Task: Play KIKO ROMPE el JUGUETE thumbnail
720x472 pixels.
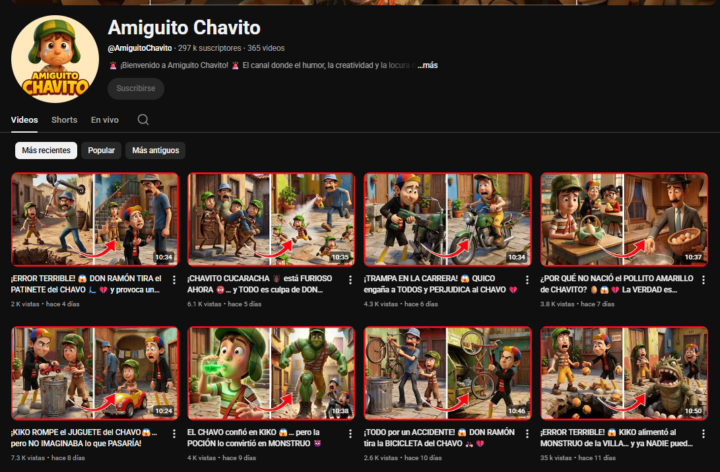Action: coord(95,373)
